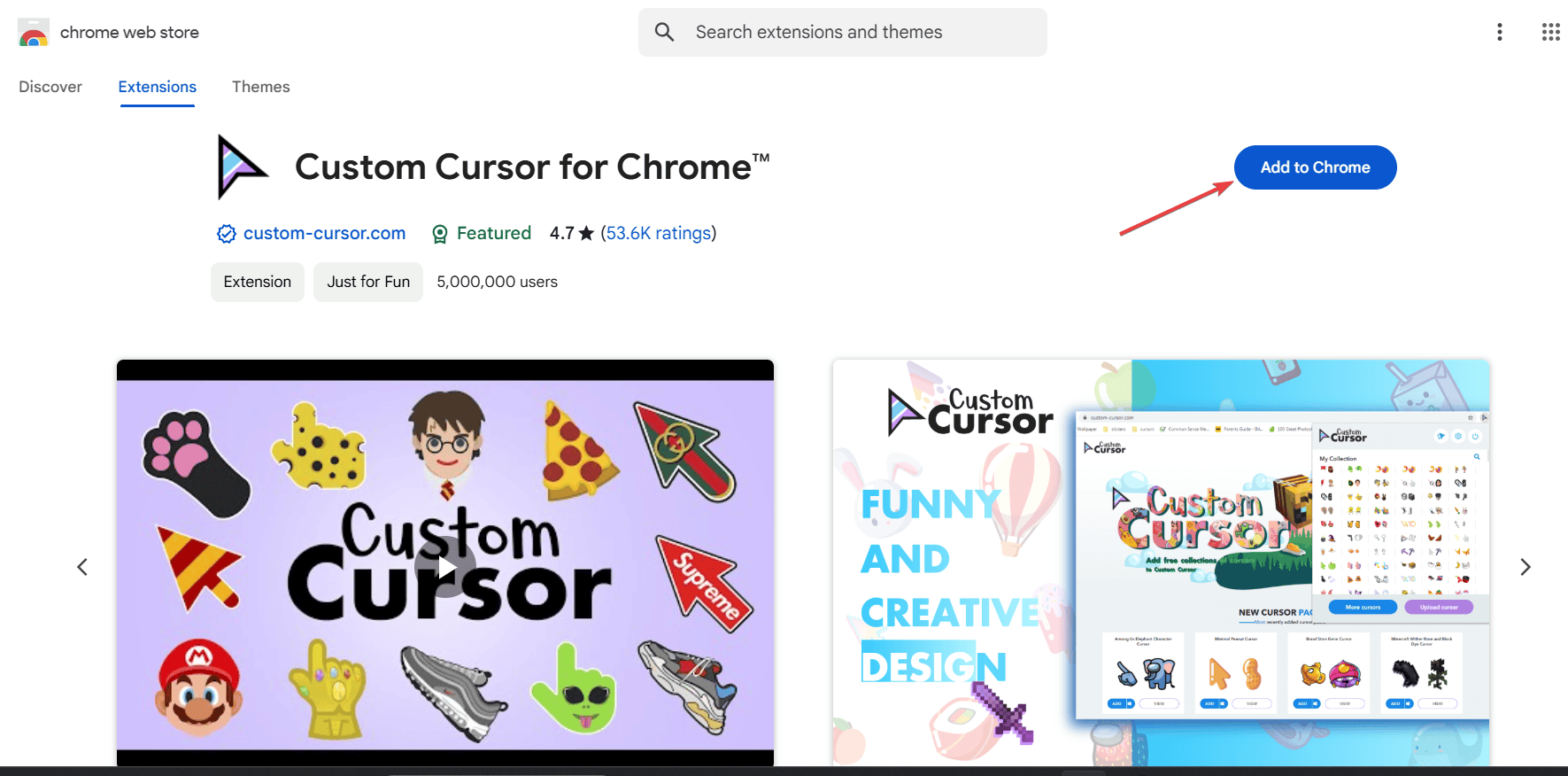Click the Custom Cursor extension logo
Screen dimensions: 1568x776
pos(243,167)
